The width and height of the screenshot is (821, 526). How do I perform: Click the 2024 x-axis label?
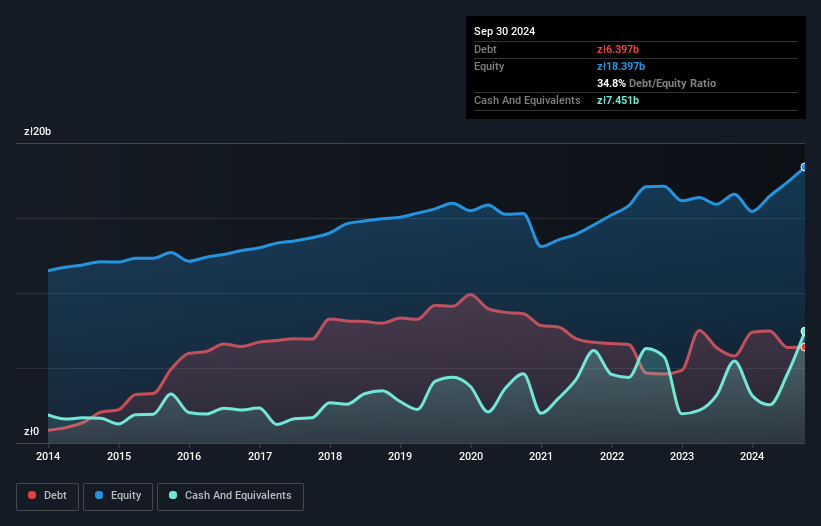pyautogui.click(x=752, y=456)
